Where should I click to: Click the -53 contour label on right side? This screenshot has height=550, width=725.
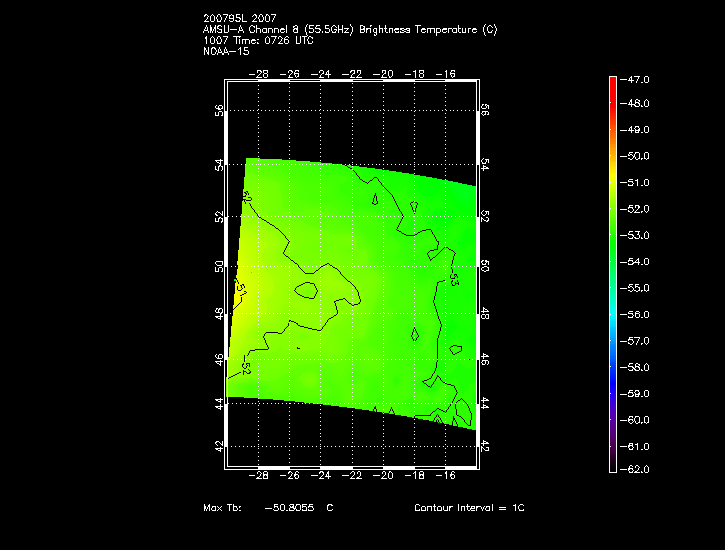(x=453, y=278)
